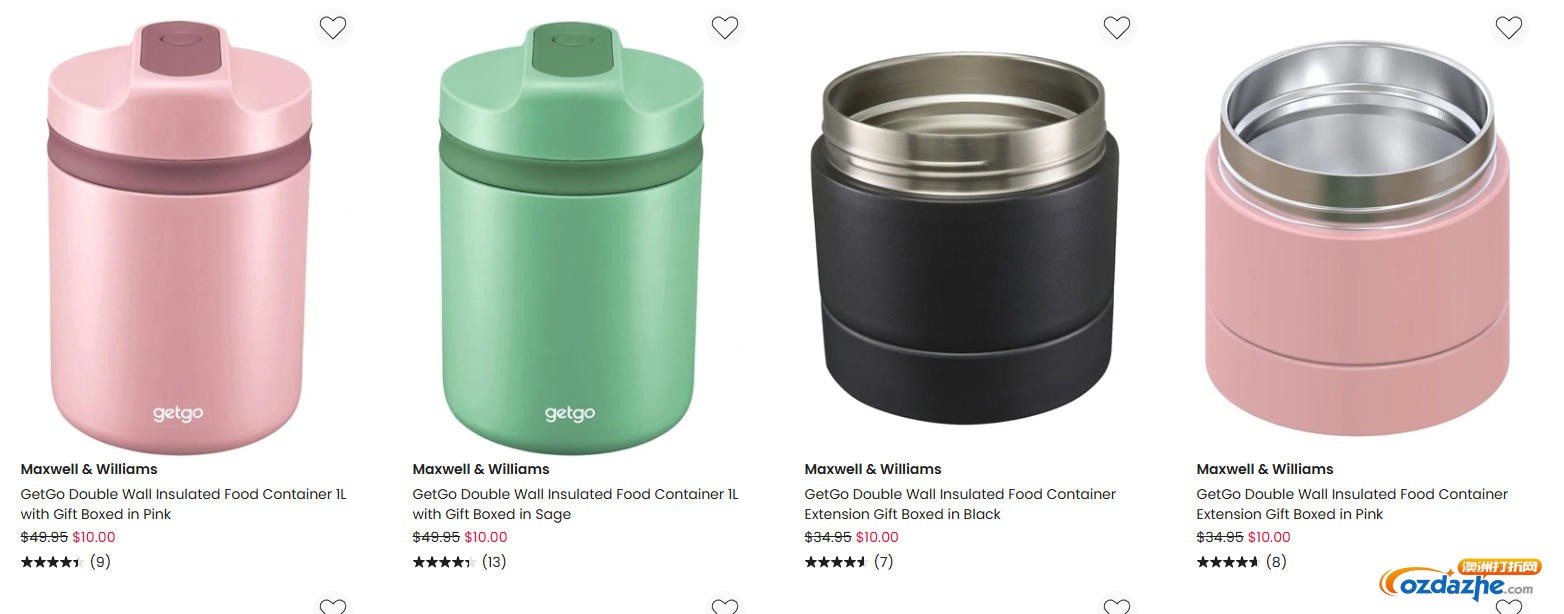
Task: Open the 7 reviews for black extension
Action: tap(883, 562)
